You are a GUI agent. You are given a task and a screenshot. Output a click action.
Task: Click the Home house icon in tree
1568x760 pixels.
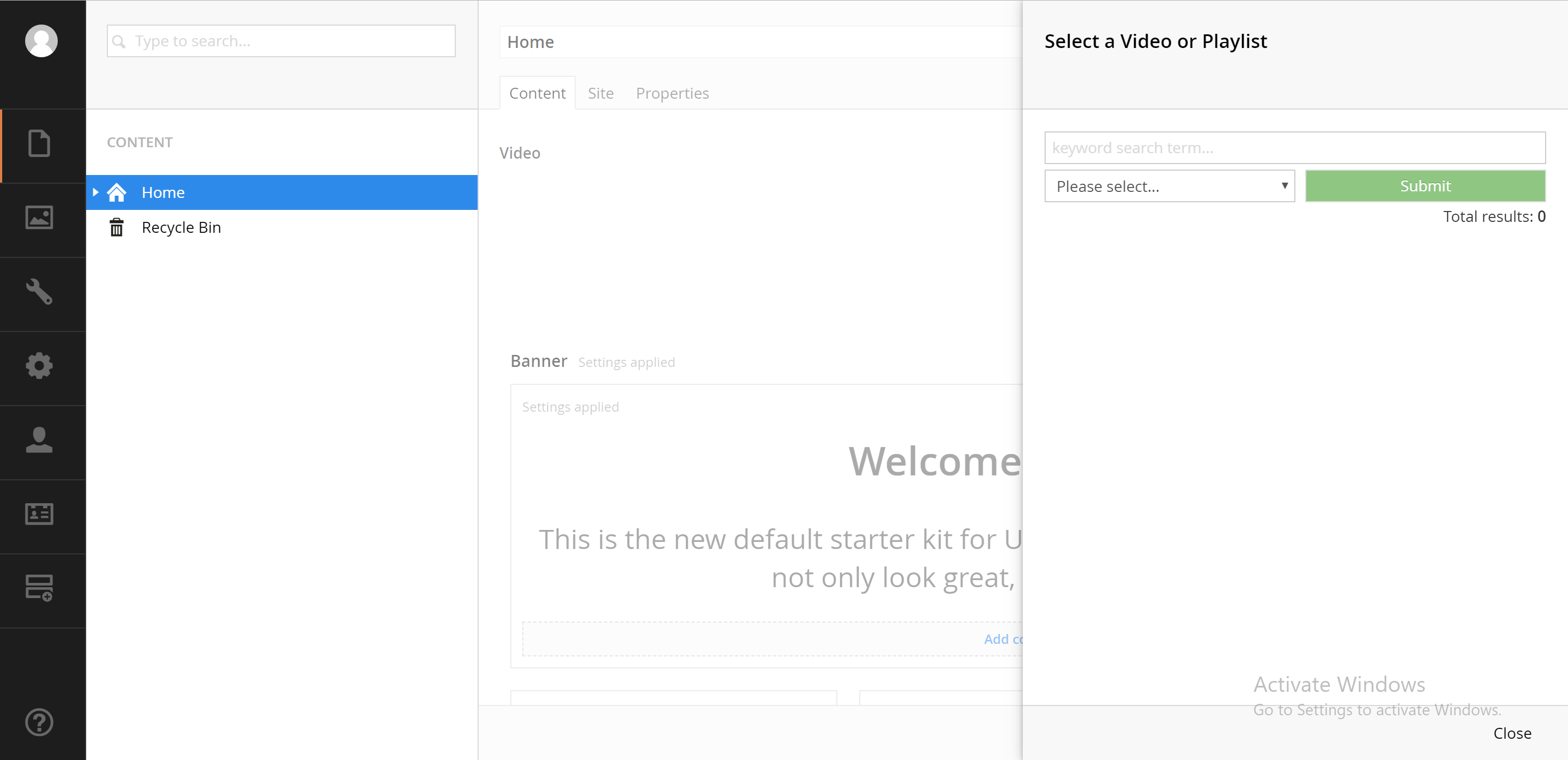(117, 192)
